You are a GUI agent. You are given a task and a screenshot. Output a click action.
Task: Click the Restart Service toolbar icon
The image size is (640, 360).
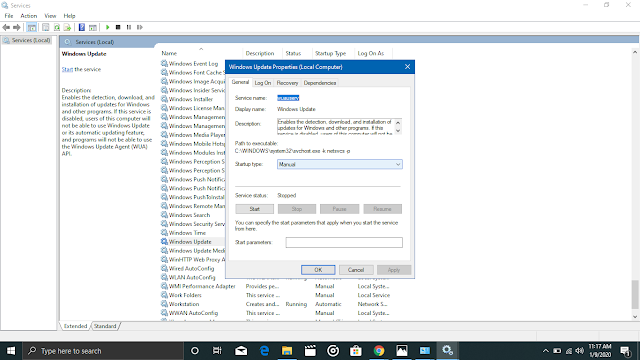pos(140,27)
